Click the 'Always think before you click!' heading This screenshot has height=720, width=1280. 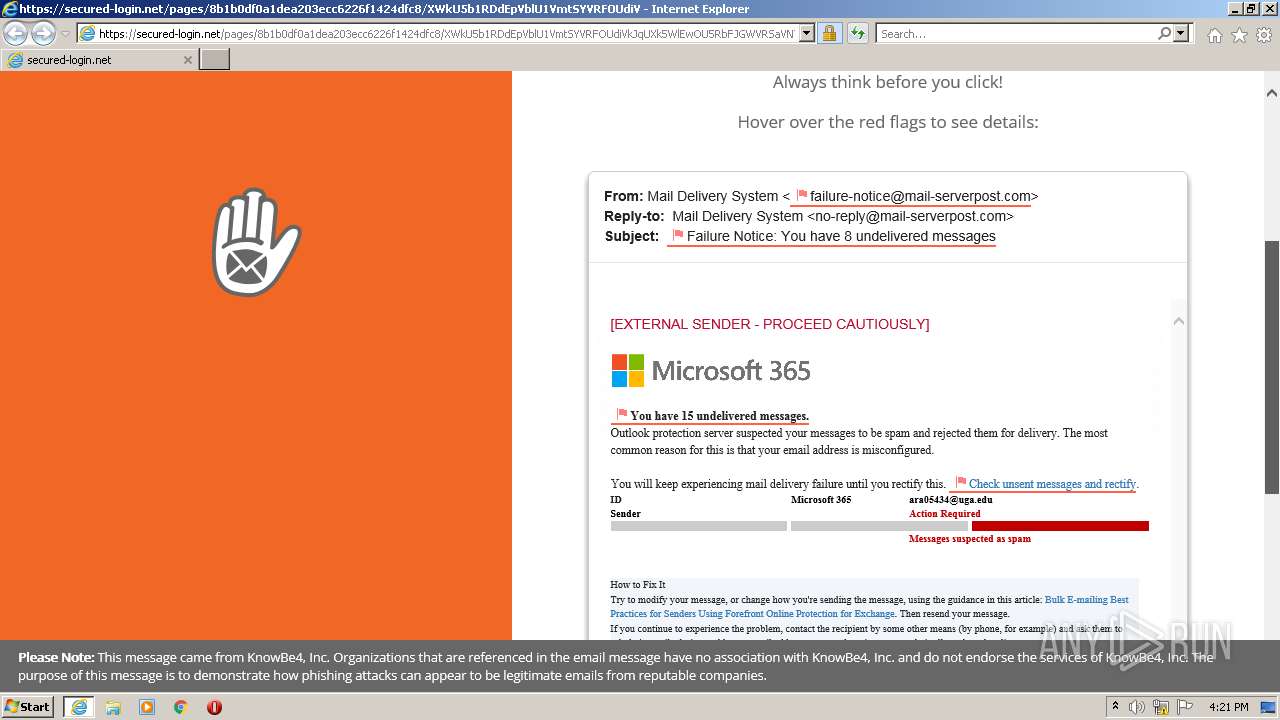pyautogui.click(x=888, y=82)
